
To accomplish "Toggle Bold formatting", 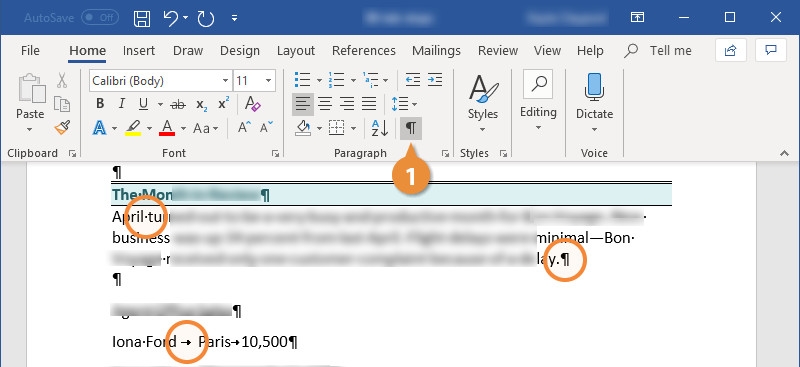I will [x=100, y=104].
